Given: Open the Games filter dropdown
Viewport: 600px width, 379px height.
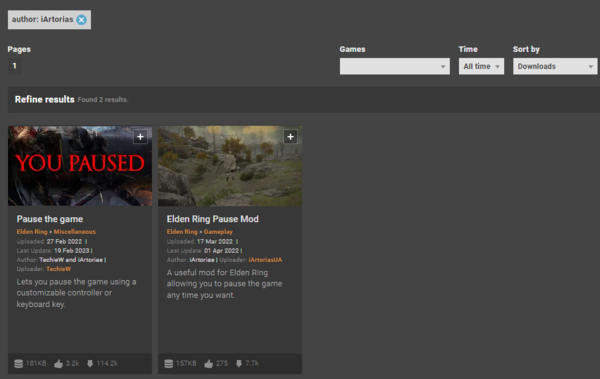Looking at the screenshot, I should click(395, 66).
